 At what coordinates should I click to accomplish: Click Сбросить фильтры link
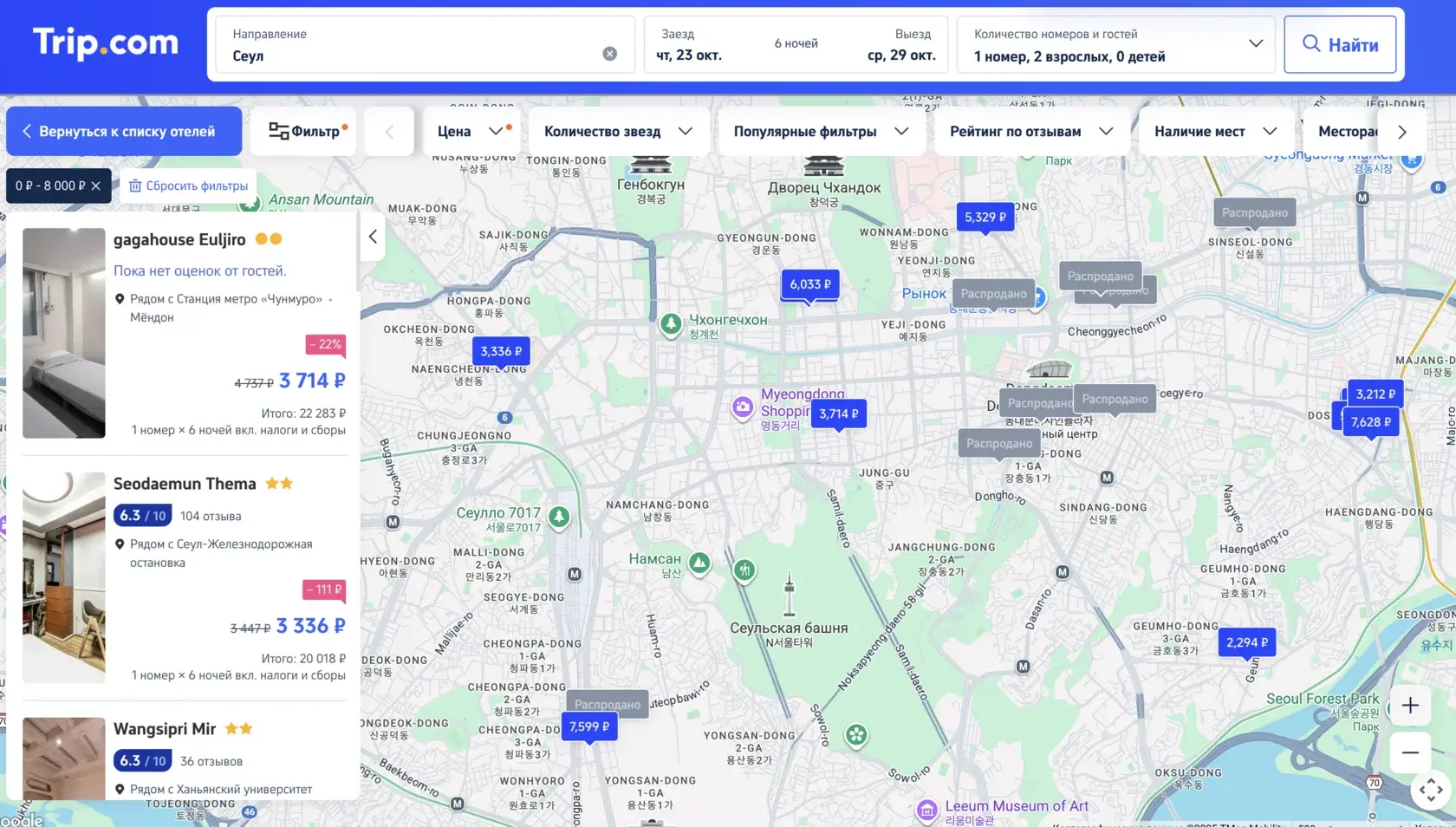189,186
